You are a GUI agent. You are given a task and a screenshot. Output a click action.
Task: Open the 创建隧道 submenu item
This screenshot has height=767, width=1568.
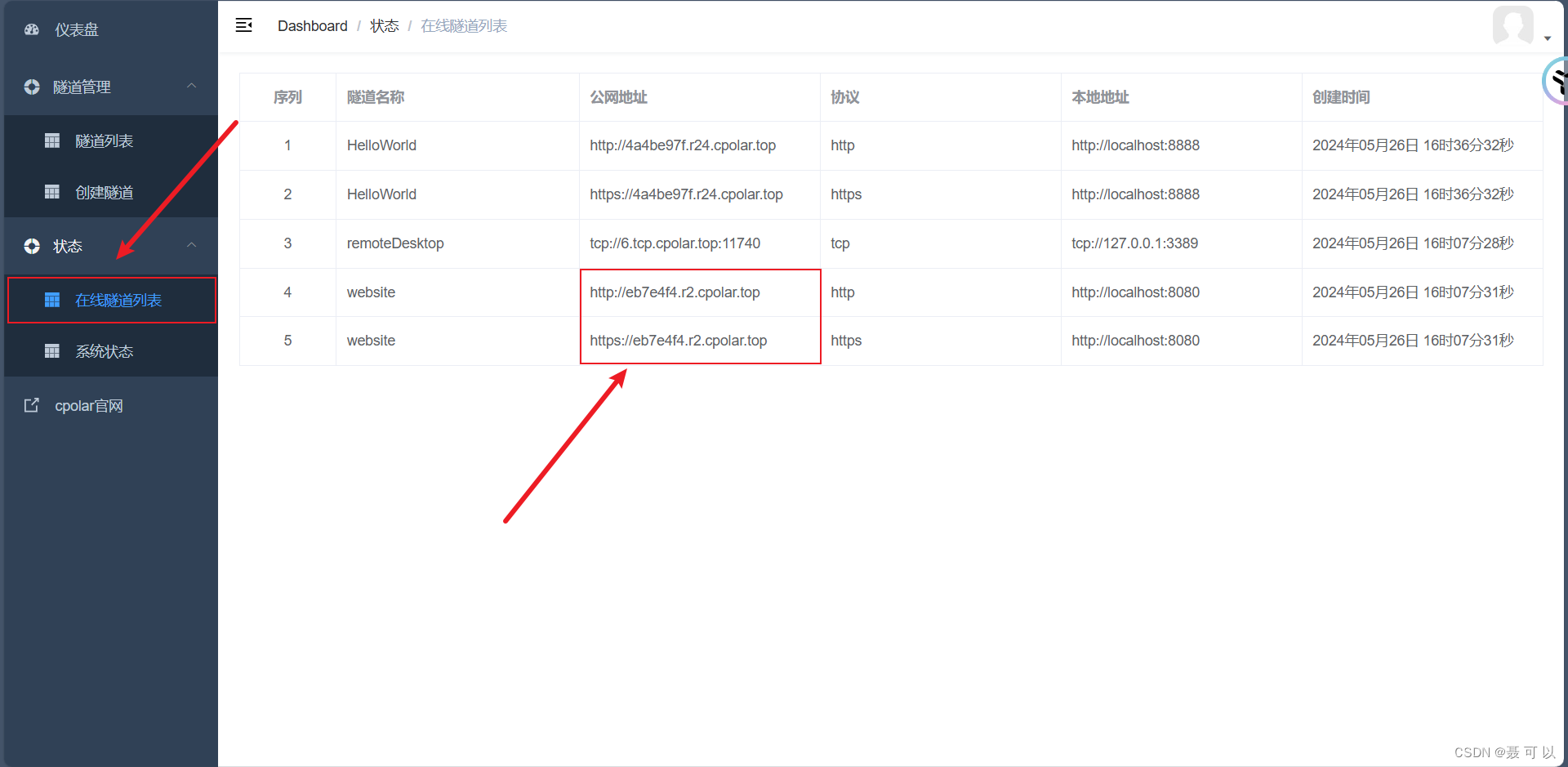click(x=111, y=192)
